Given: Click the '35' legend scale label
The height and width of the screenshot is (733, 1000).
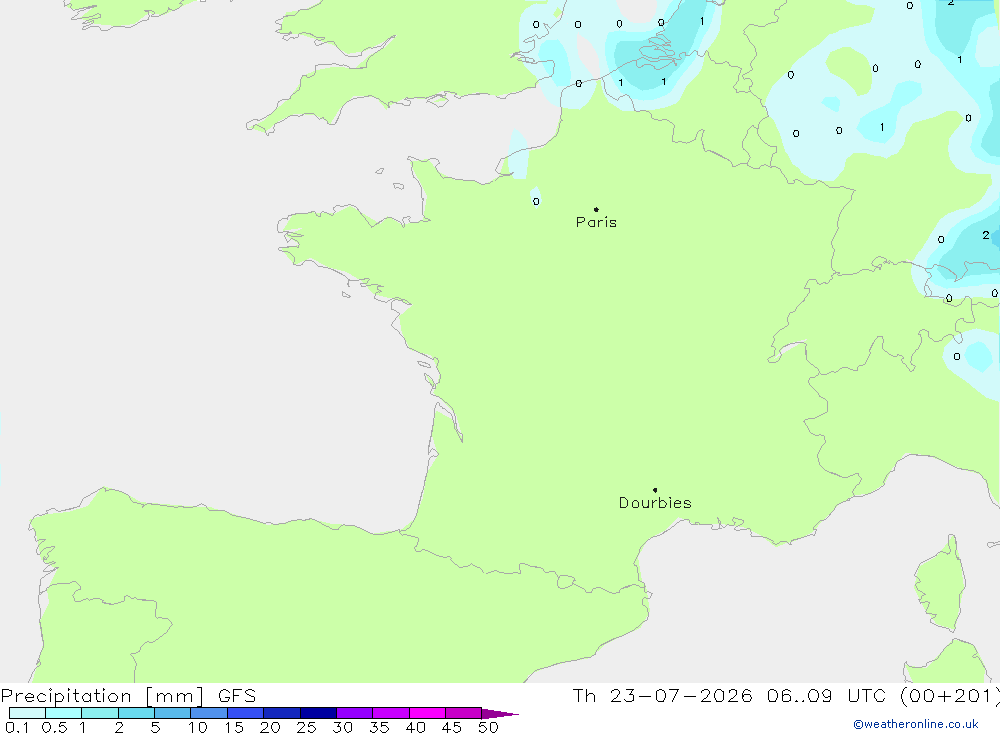Looking at the screenshot, I should [x=379, y=727].
